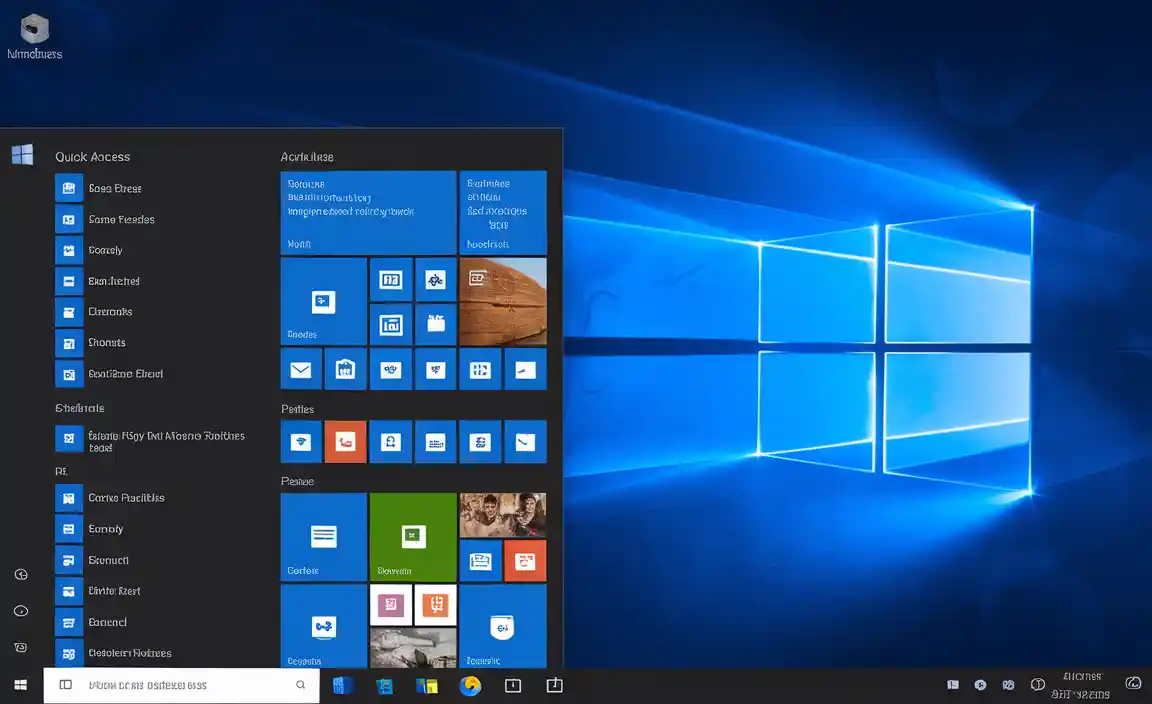Open the Mail envelope tile
1152x704 pixels.
(301, 369)
